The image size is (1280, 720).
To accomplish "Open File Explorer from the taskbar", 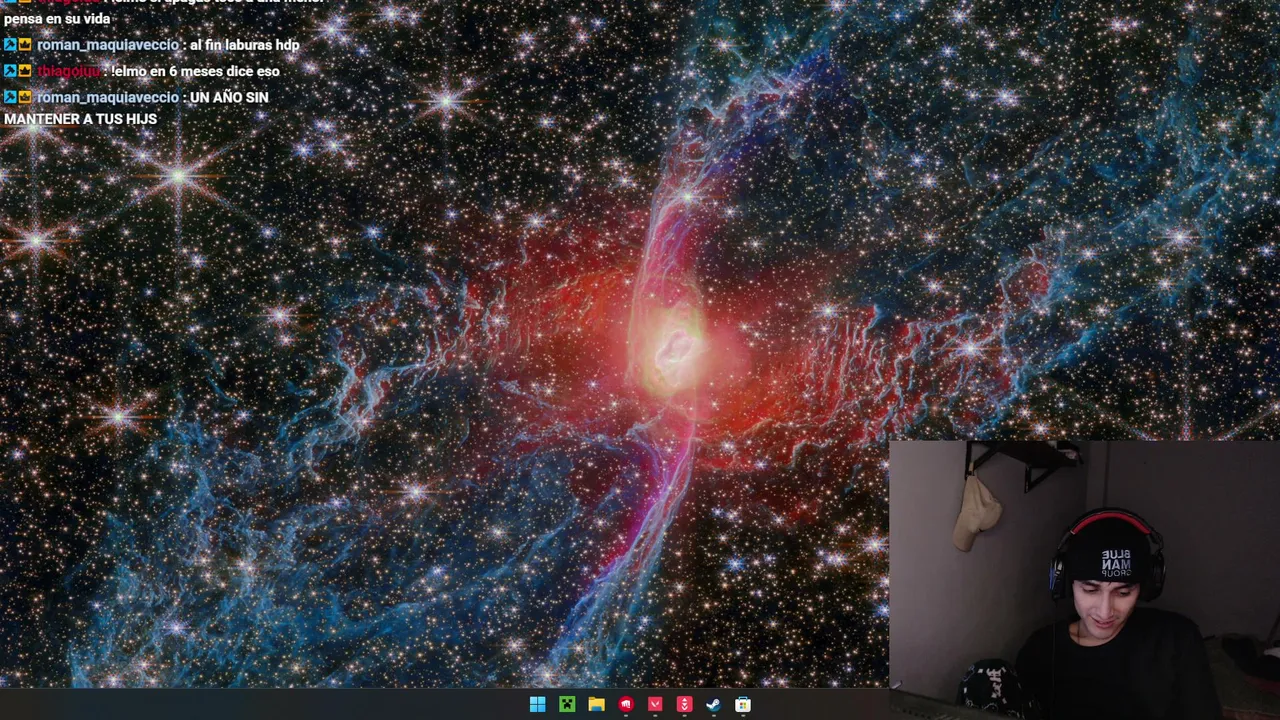I will [596, 705].
